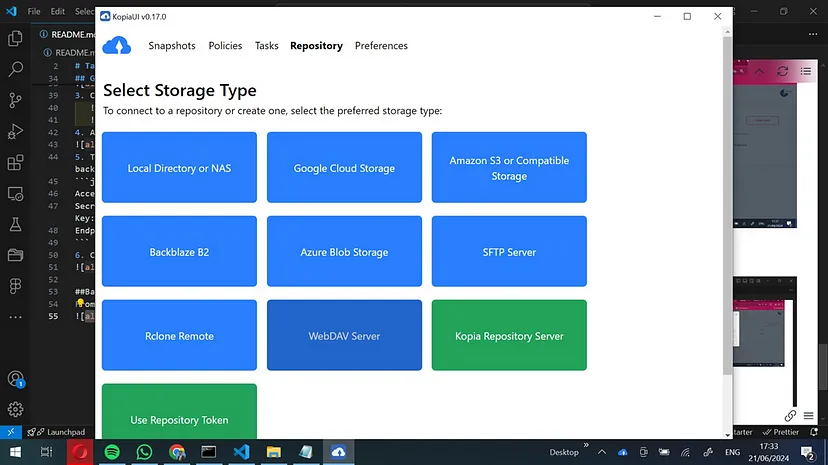Pick Backblaze B2 storage type

(179, 252)
